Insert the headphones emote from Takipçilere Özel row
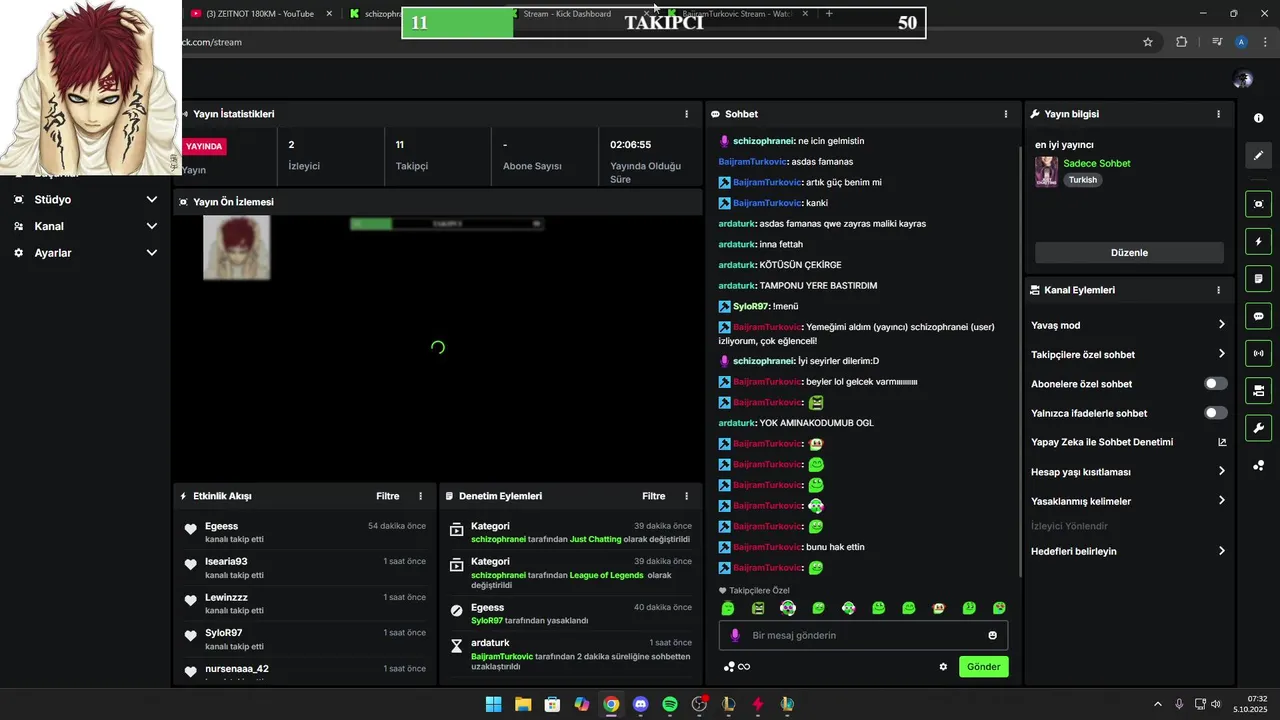 point(788,608)
